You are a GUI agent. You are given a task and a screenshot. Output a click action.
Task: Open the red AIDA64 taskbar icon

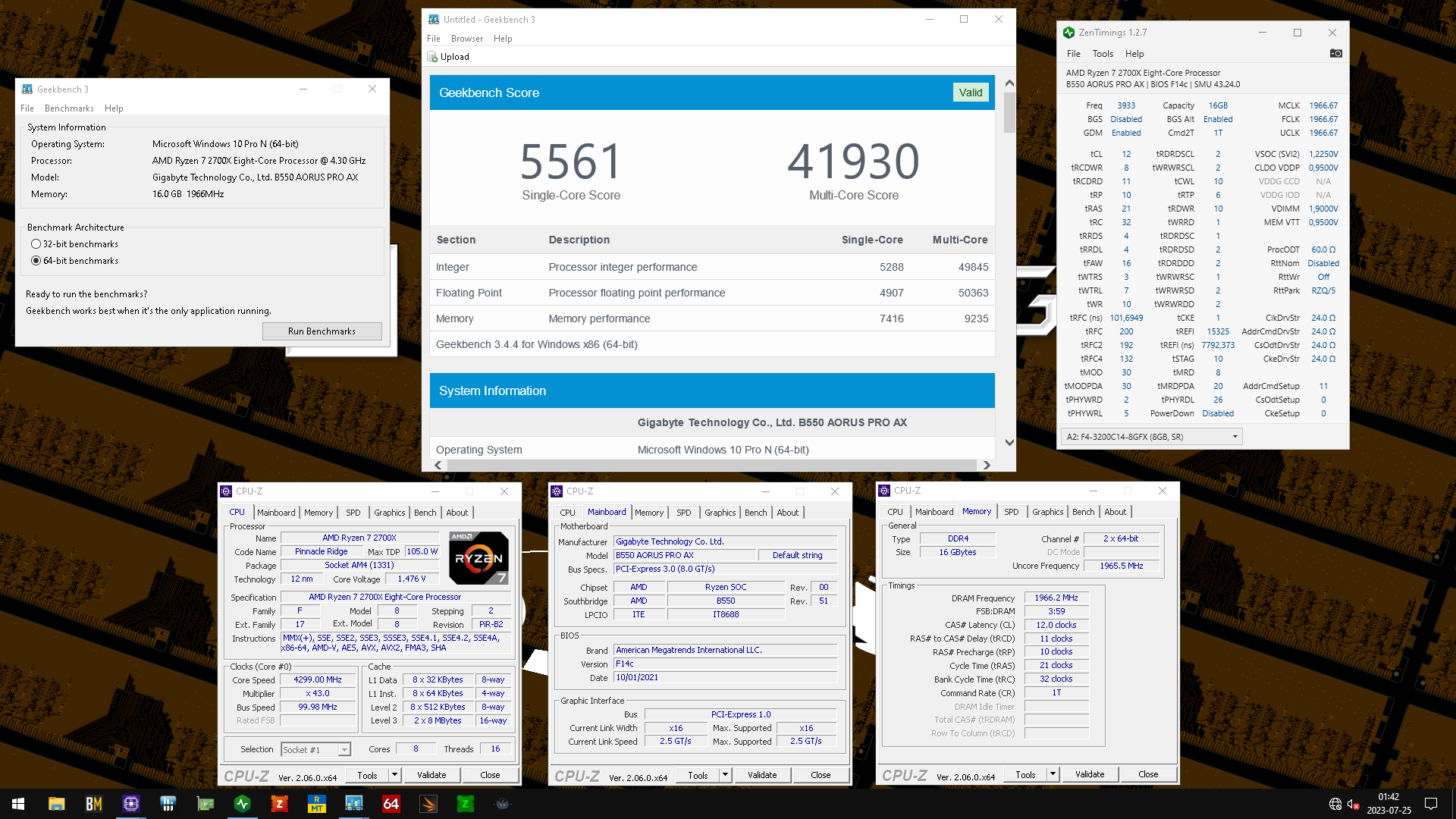coord(391,803)
